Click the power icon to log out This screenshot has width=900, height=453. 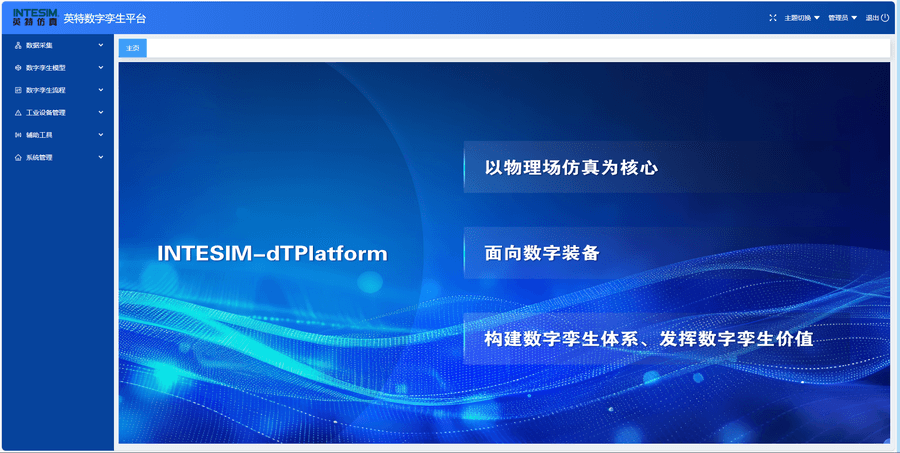point(885,18)
